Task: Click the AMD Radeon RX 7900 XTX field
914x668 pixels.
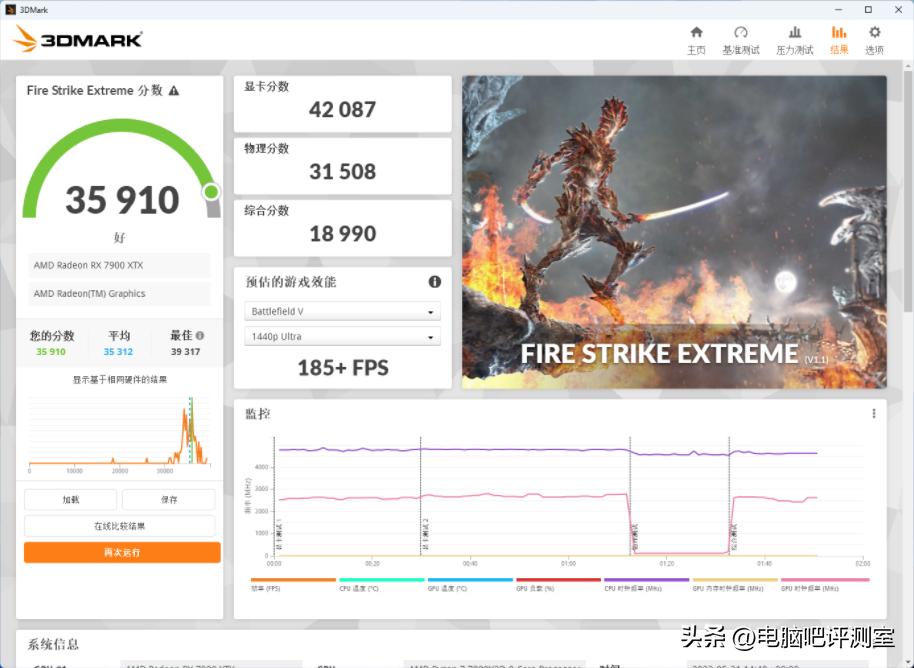Action: tap(119, 265)
